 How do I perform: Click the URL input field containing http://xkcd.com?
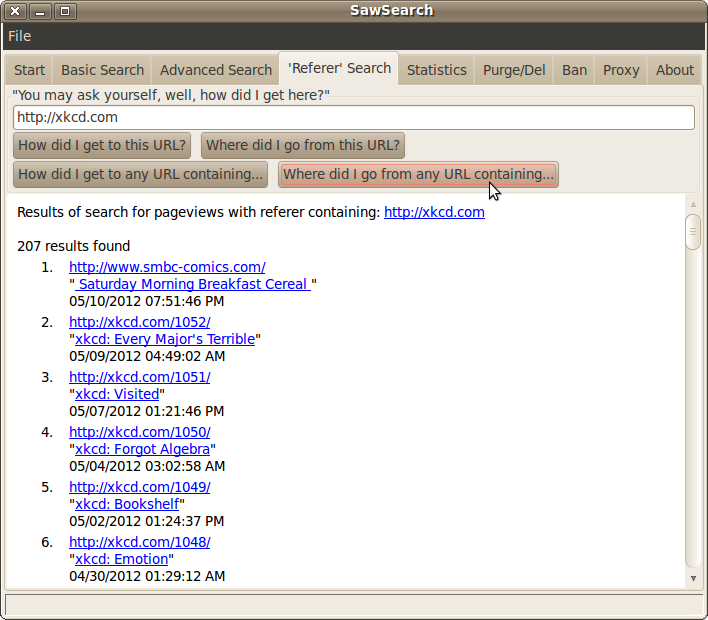(354, 117)
